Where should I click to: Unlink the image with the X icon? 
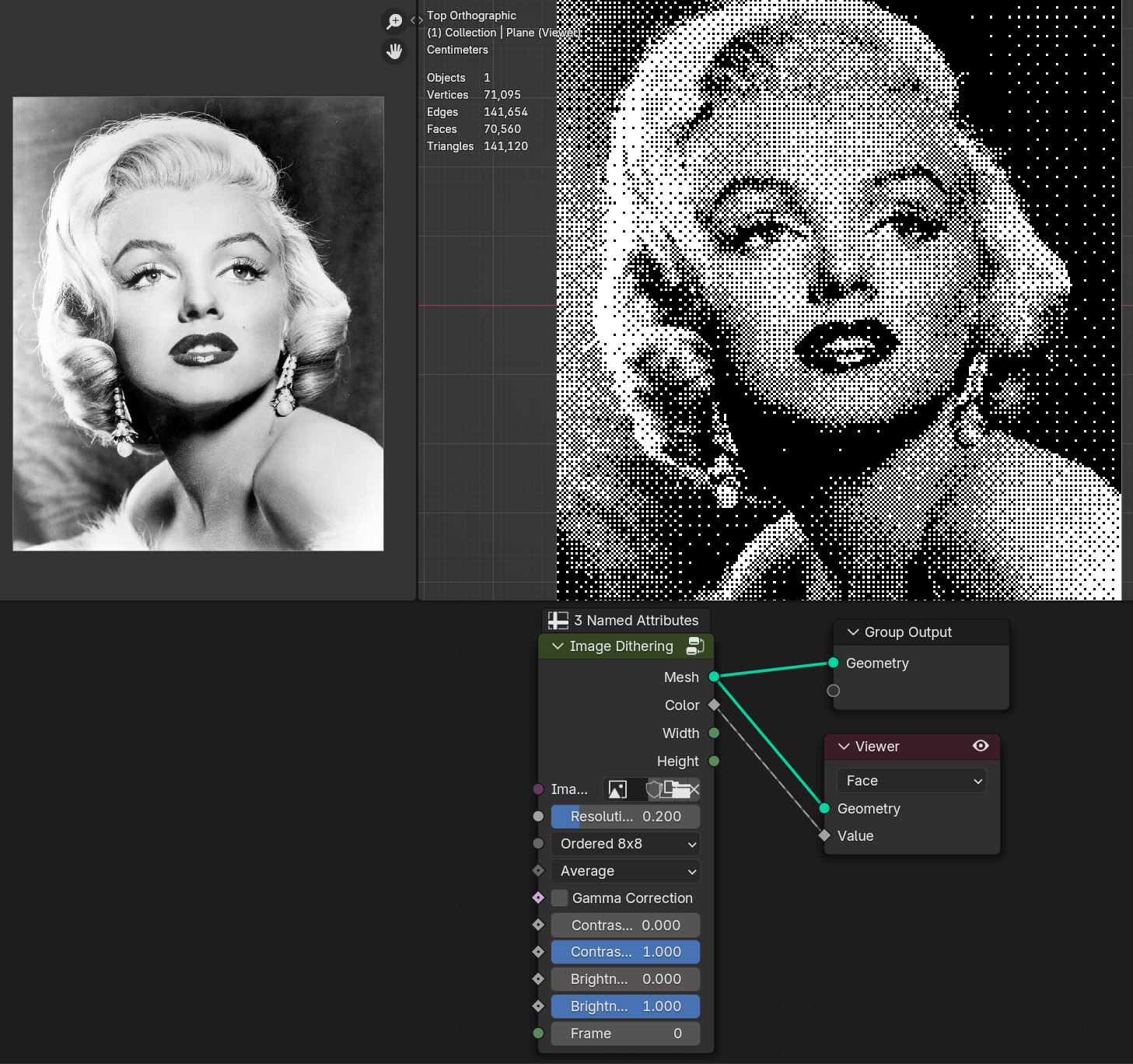694,789
